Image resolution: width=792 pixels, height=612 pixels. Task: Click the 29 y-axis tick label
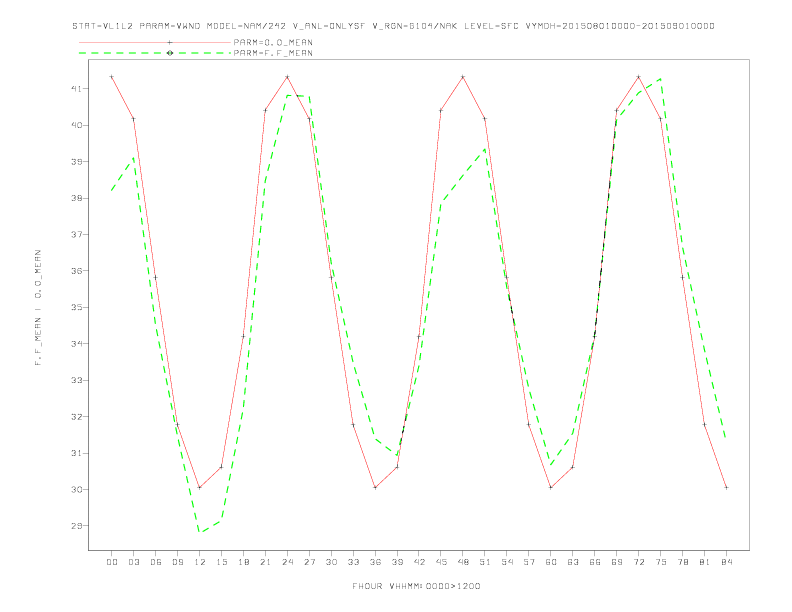[76, 526]
